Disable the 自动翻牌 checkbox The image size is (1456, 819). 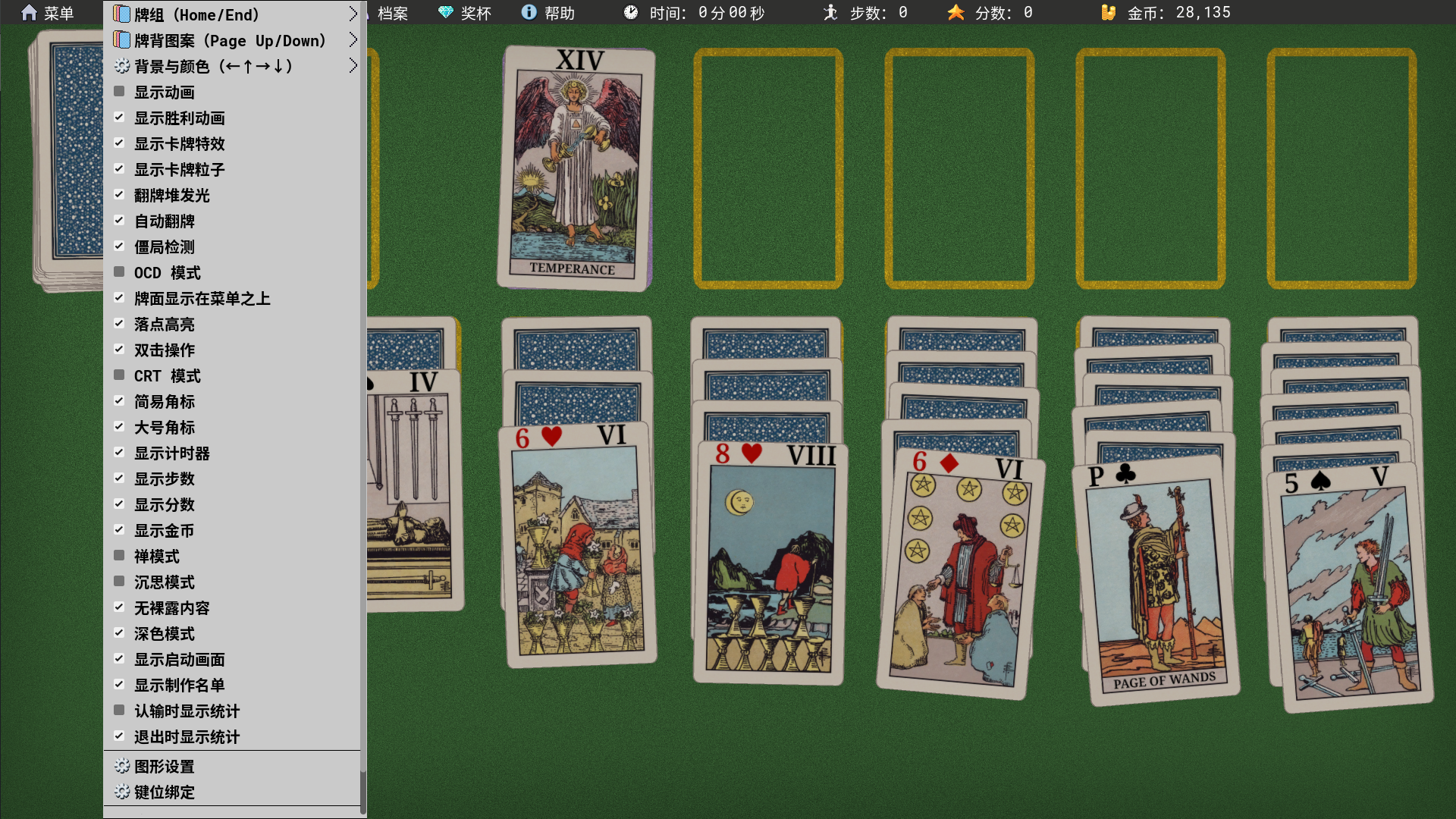[119, 221]
